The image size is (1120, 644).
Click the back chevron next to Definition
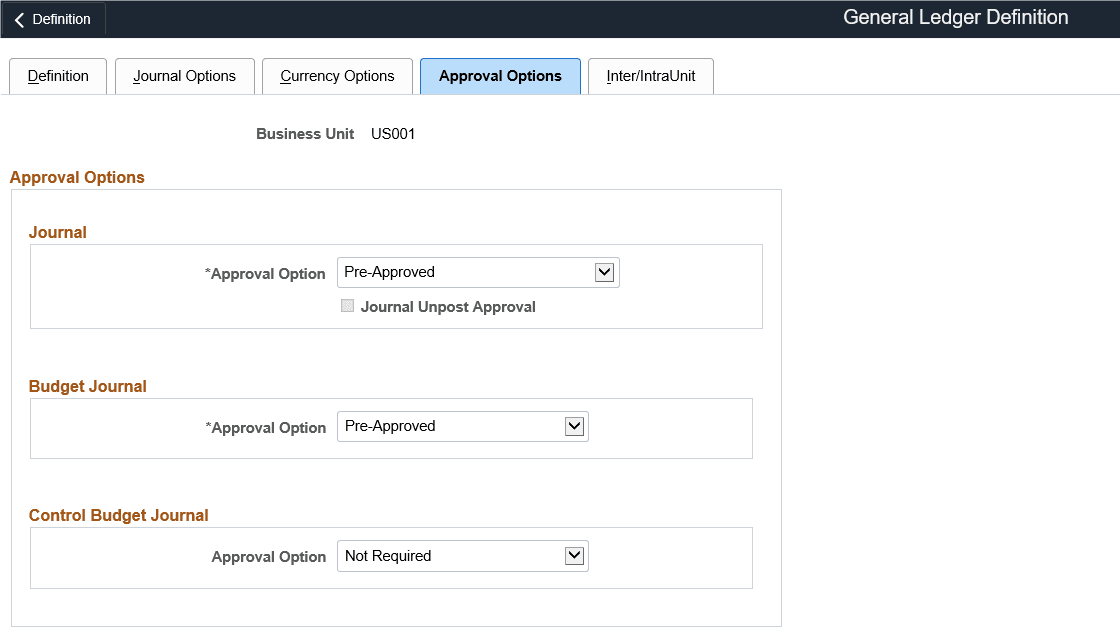click(x=20, y=18)
